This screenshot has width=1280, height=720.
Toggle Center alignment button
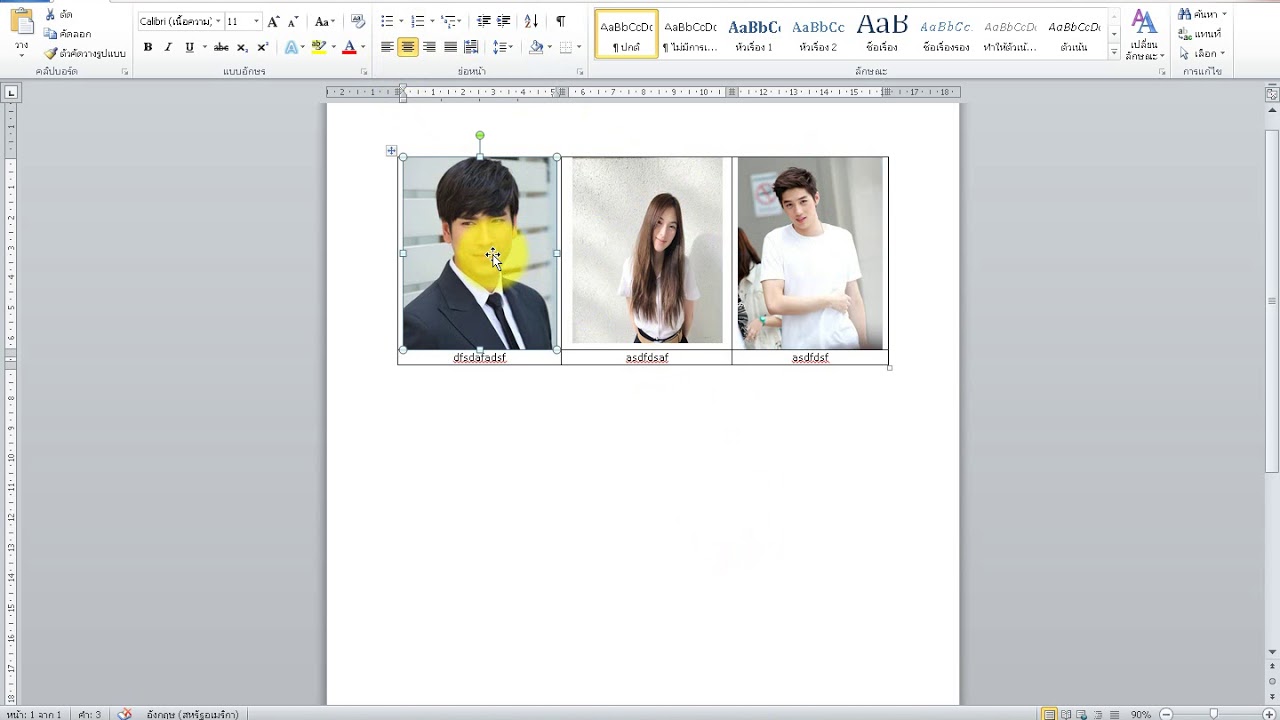(408, 47)
